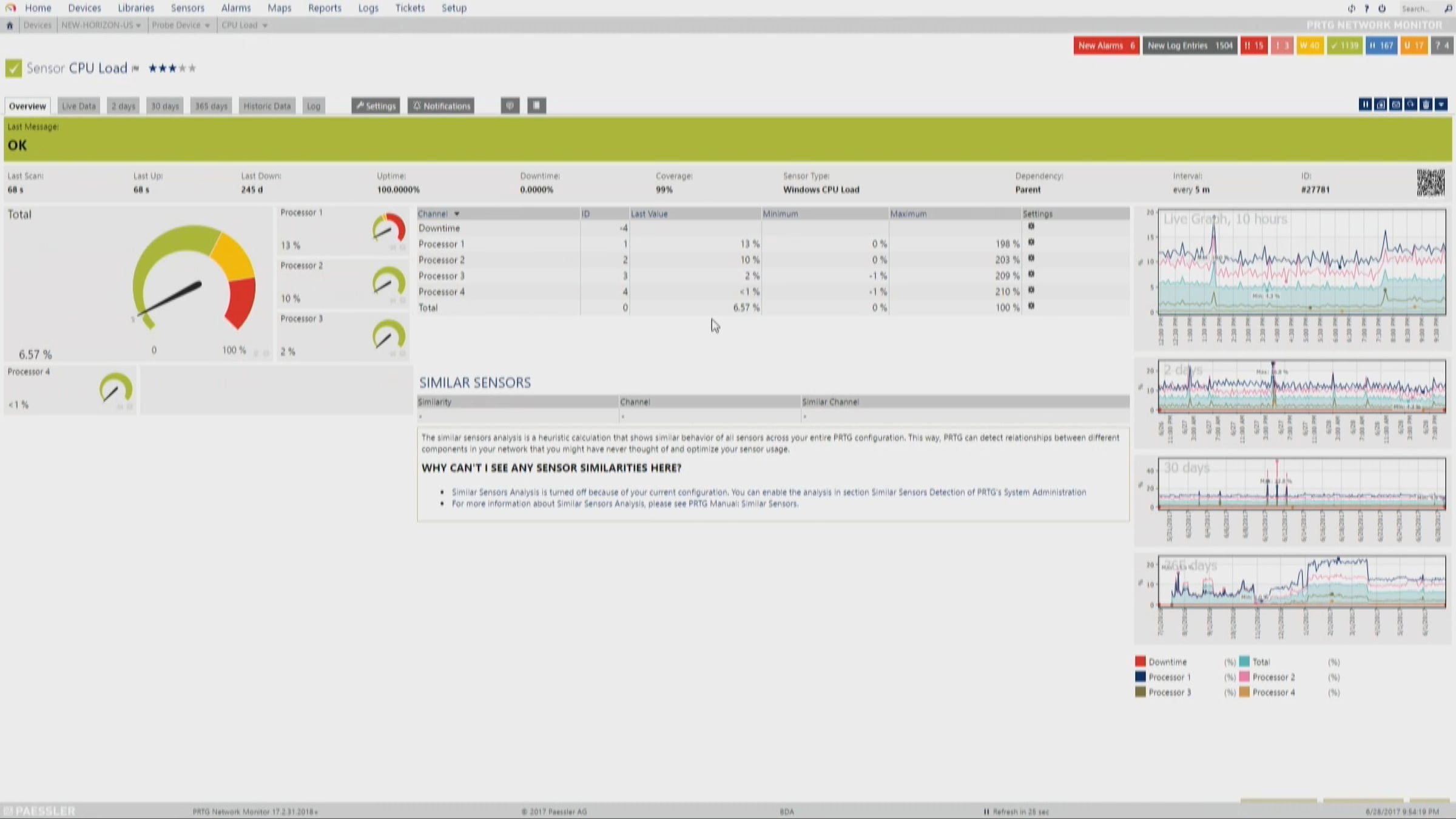Open the Setup menu

point(454,8)
